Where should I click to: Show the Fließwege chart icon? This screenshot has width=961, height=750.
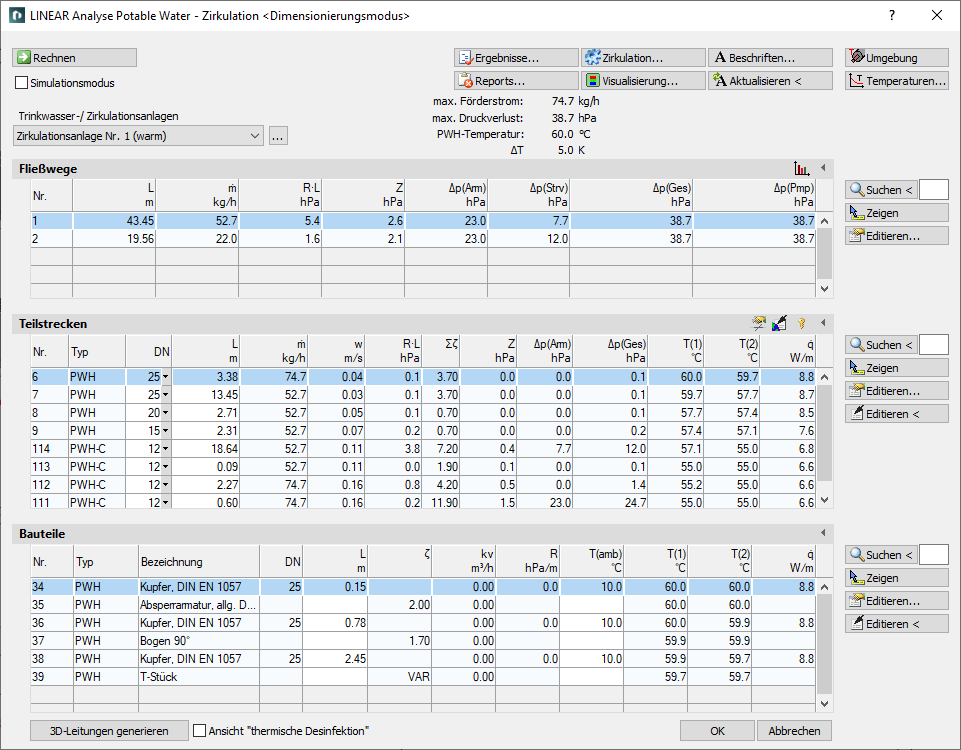[801, 169]
